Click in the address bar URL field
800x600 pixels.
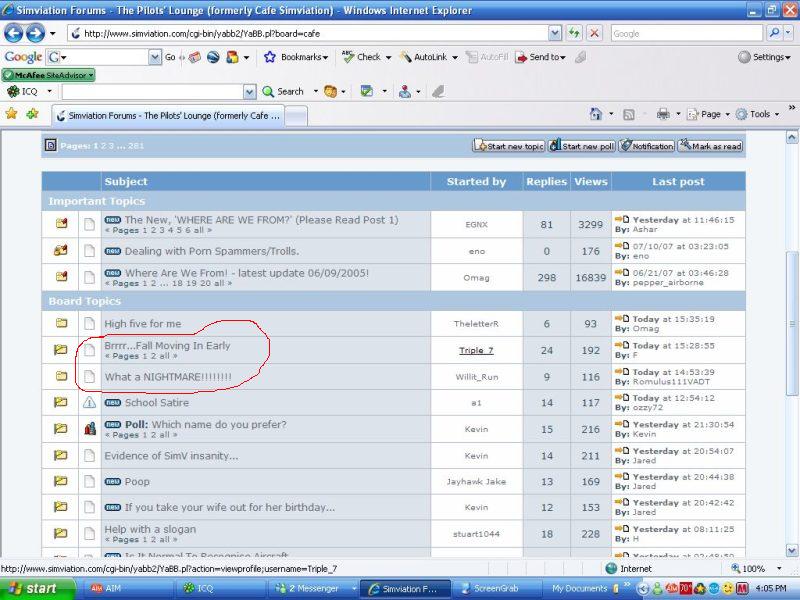[300, 33]
